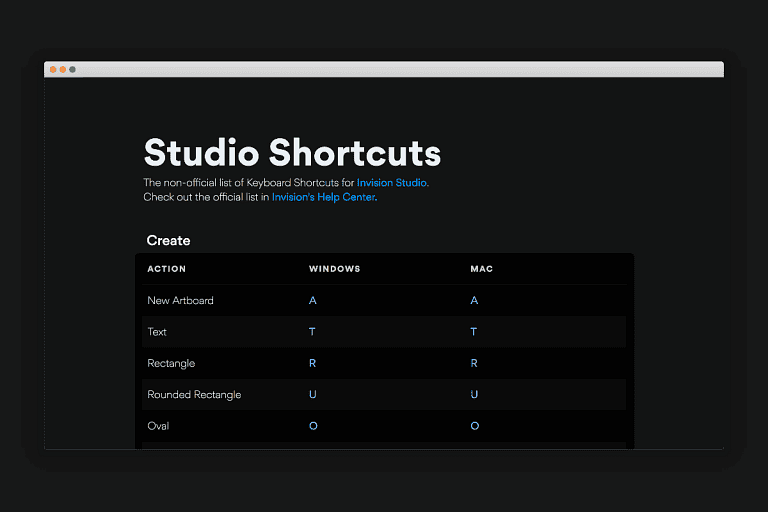
Task: Click the Mac shortcut O for Oval
Action: pyautogui.click(x=474, y=426)
